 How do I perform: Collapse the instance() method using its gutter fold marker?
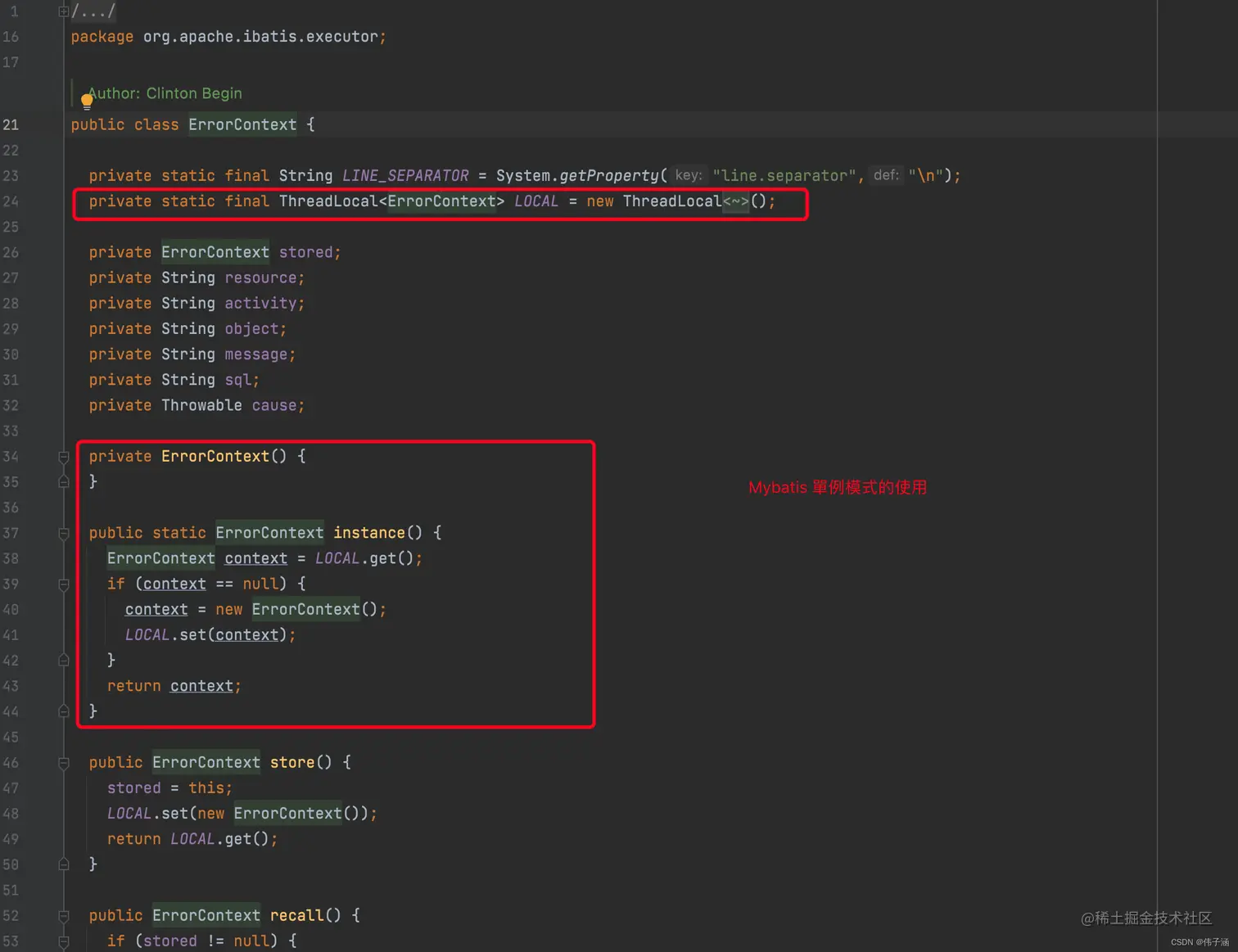point(63,534)
